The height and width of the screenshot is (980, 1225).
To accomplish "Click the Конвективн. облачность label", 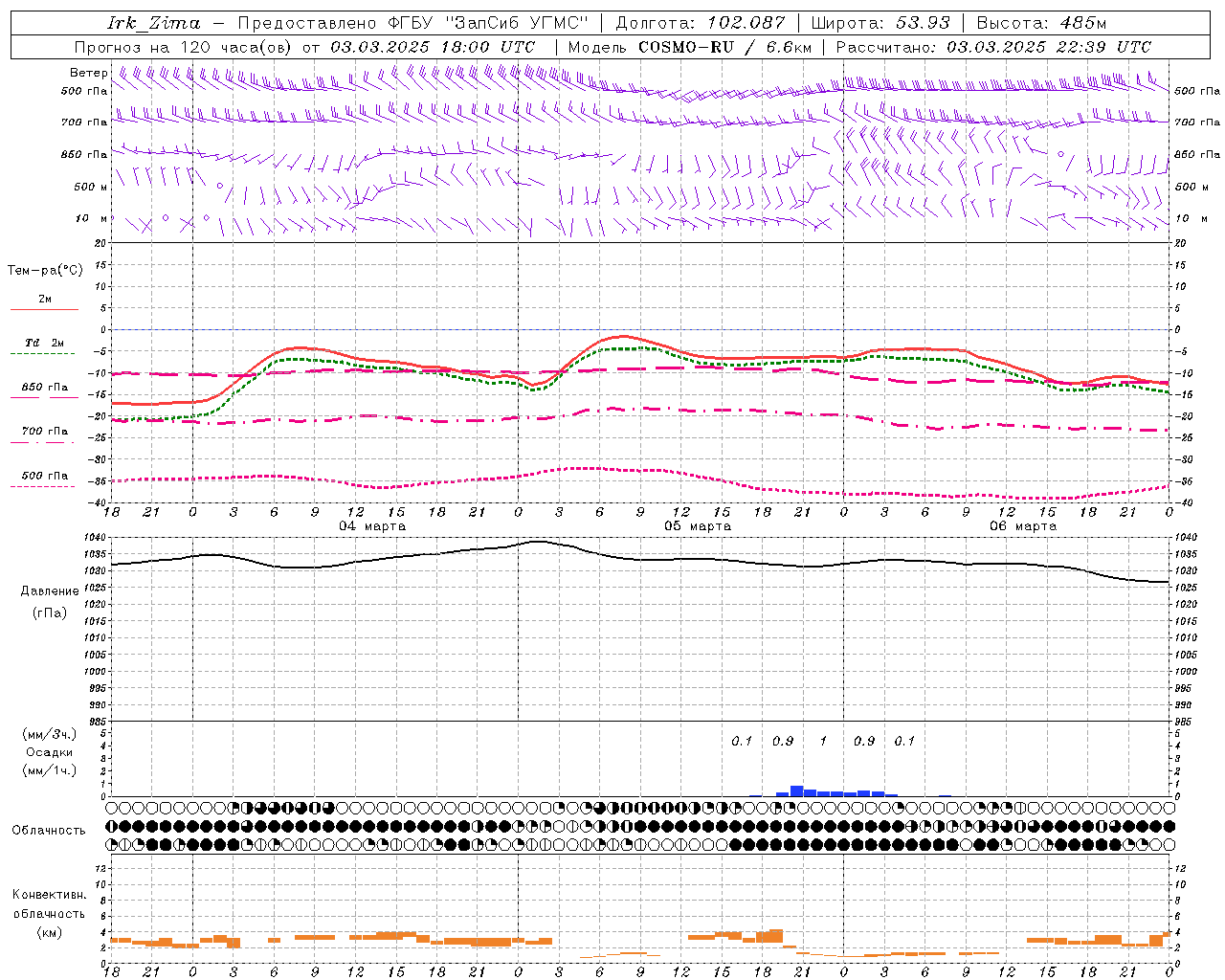I will tap(49, 904).
